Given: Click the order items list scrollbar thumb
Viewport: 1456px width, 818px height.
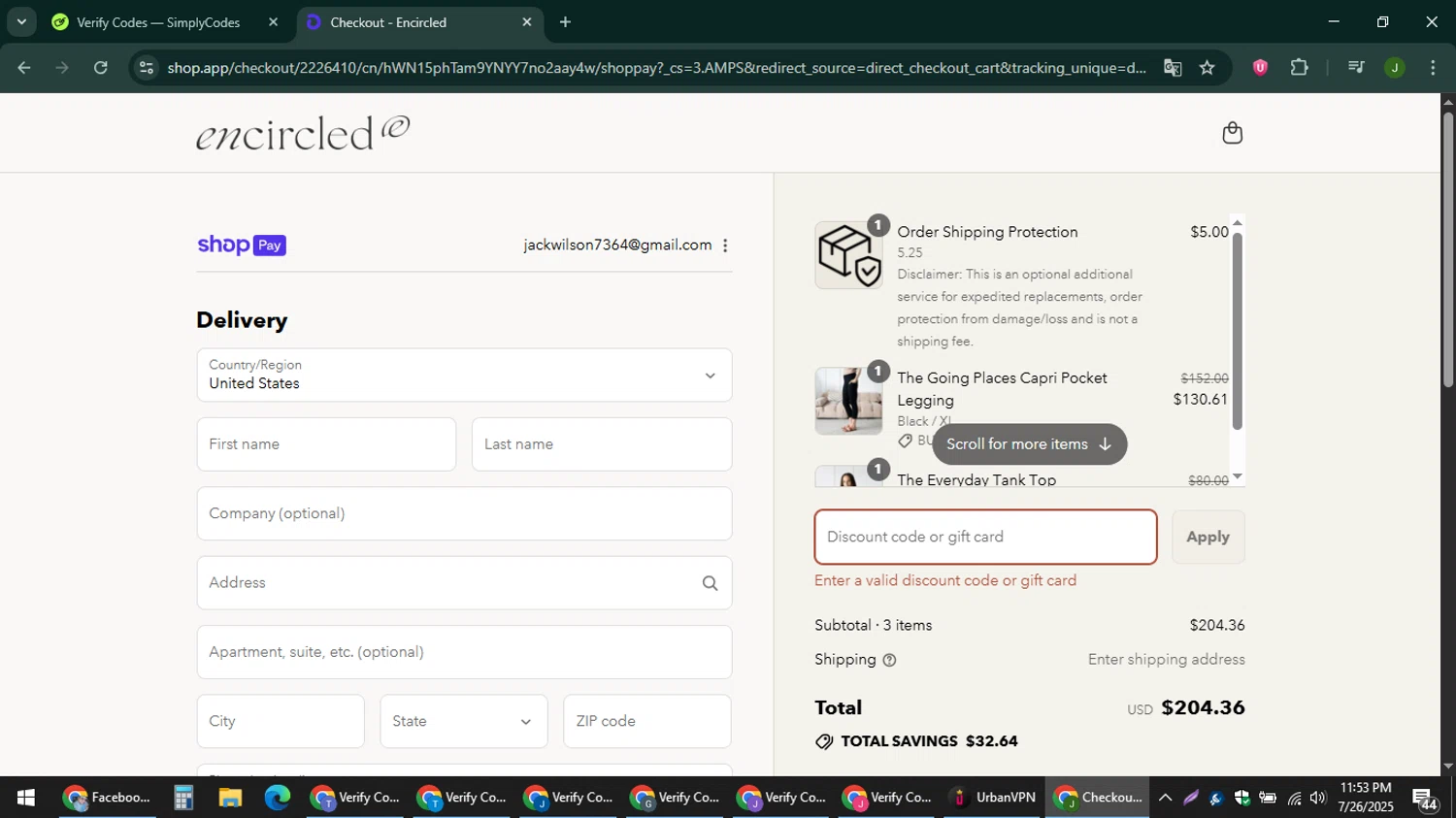Looking at the screenshot, I should click(1237, 331).
